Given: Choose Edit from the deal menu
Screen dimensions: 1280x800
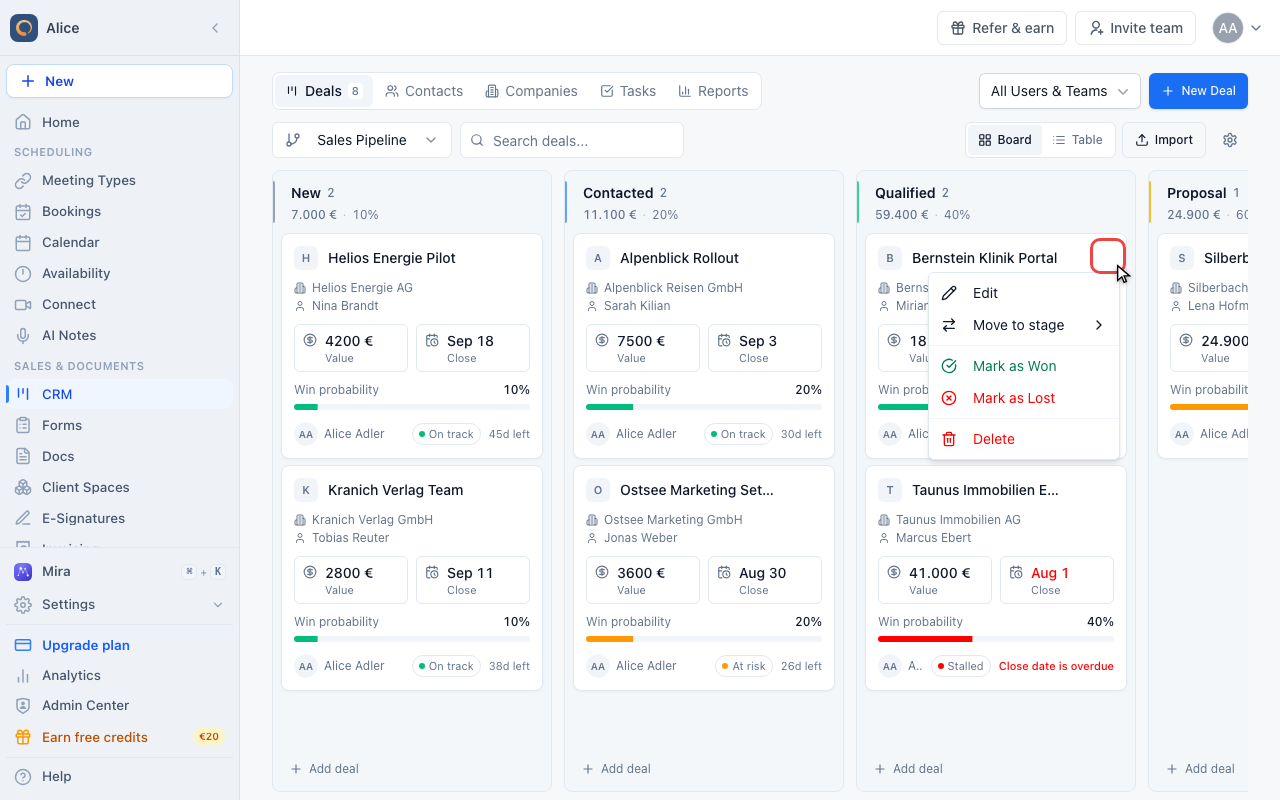Looking at the screenshot, I should [x=1023, y=293].
